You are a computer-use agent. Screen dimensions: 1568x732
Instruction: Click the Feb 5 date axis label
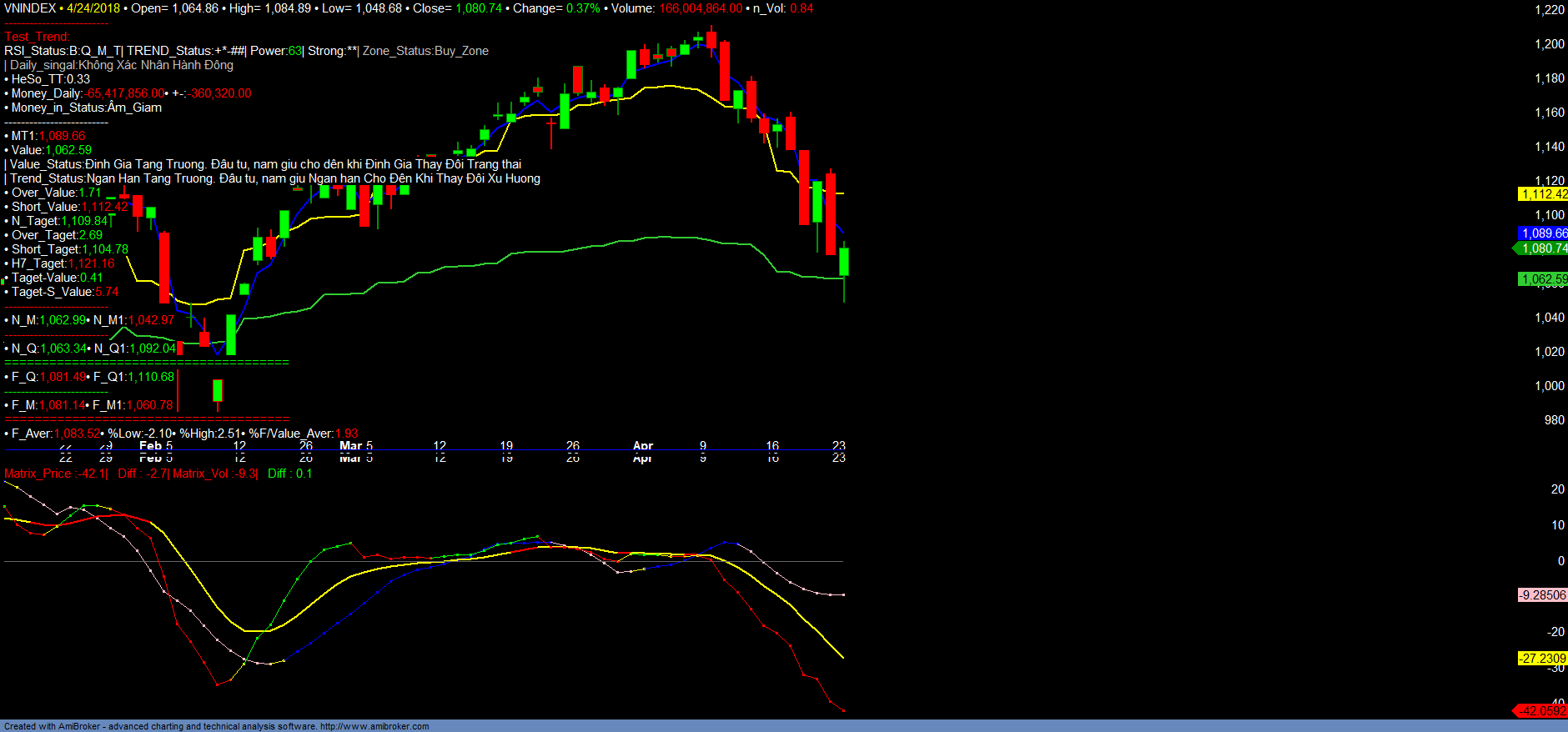tap(156, 446)
